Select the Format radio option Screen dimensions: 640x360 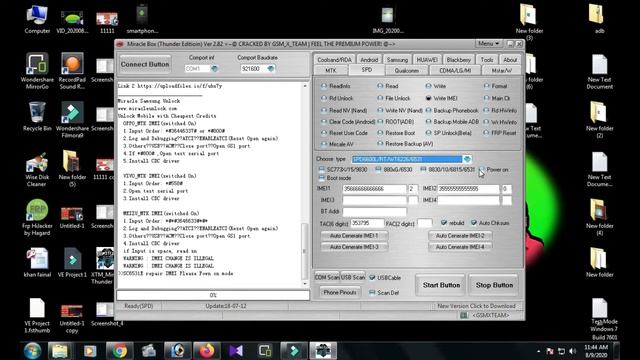486,86
